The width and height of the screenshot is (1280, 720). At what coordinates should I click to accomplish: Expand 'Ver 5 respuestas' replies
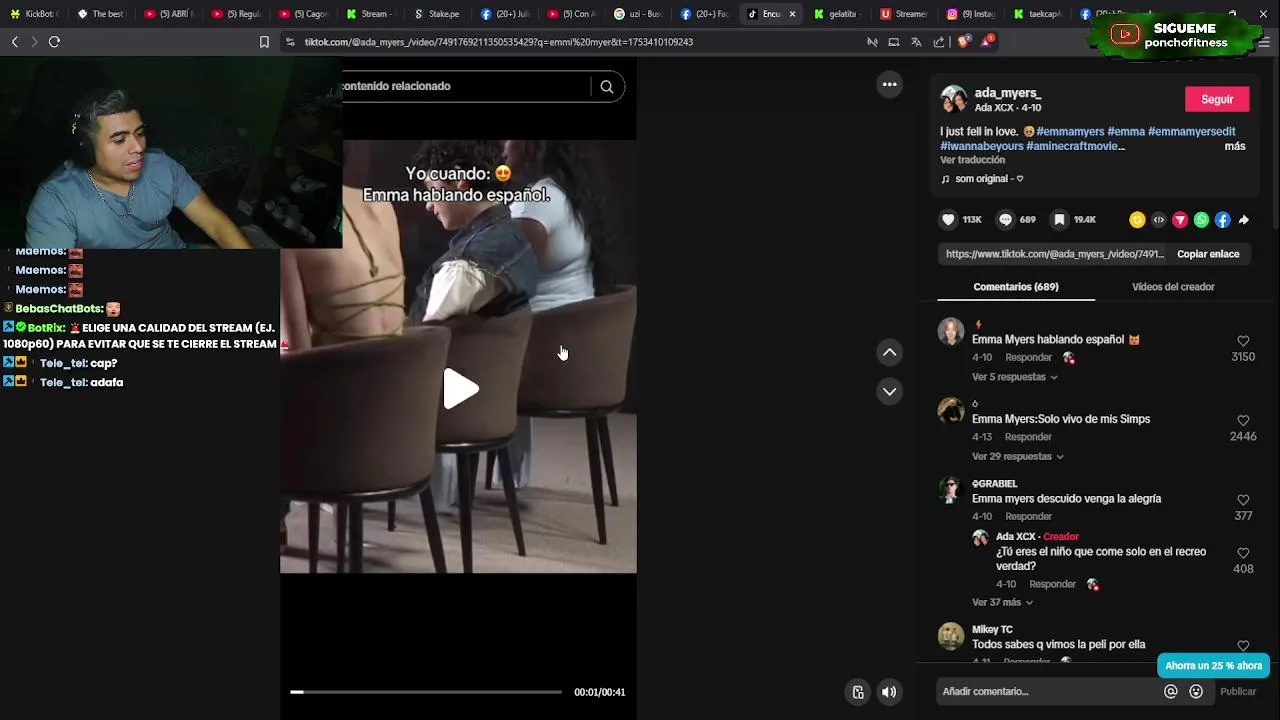(x=1014, y=377)
